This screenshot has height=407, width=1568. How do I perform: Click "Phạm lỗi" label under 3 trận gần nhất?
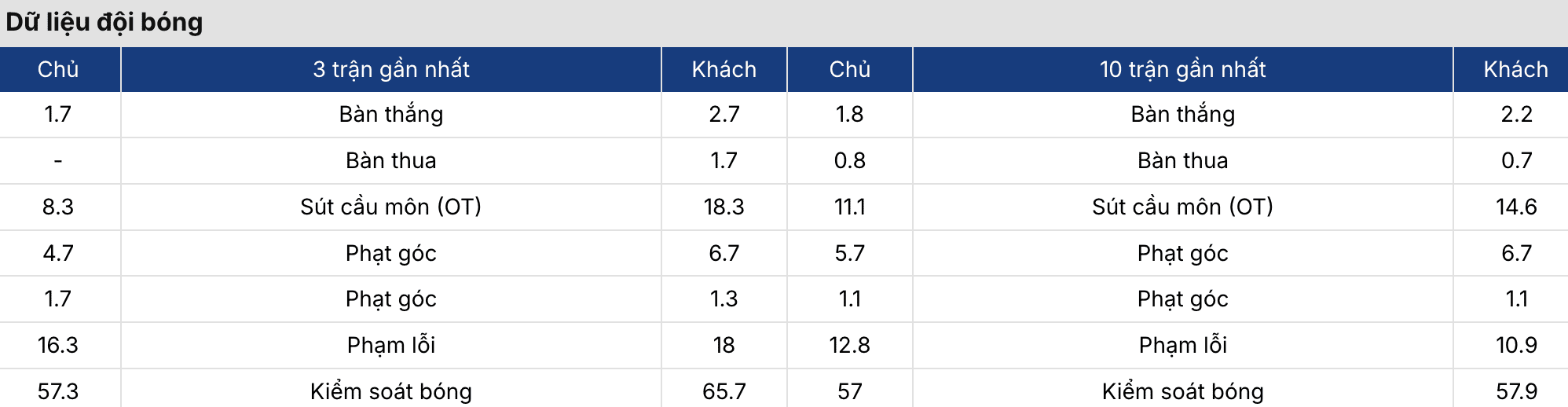[391, 345]
